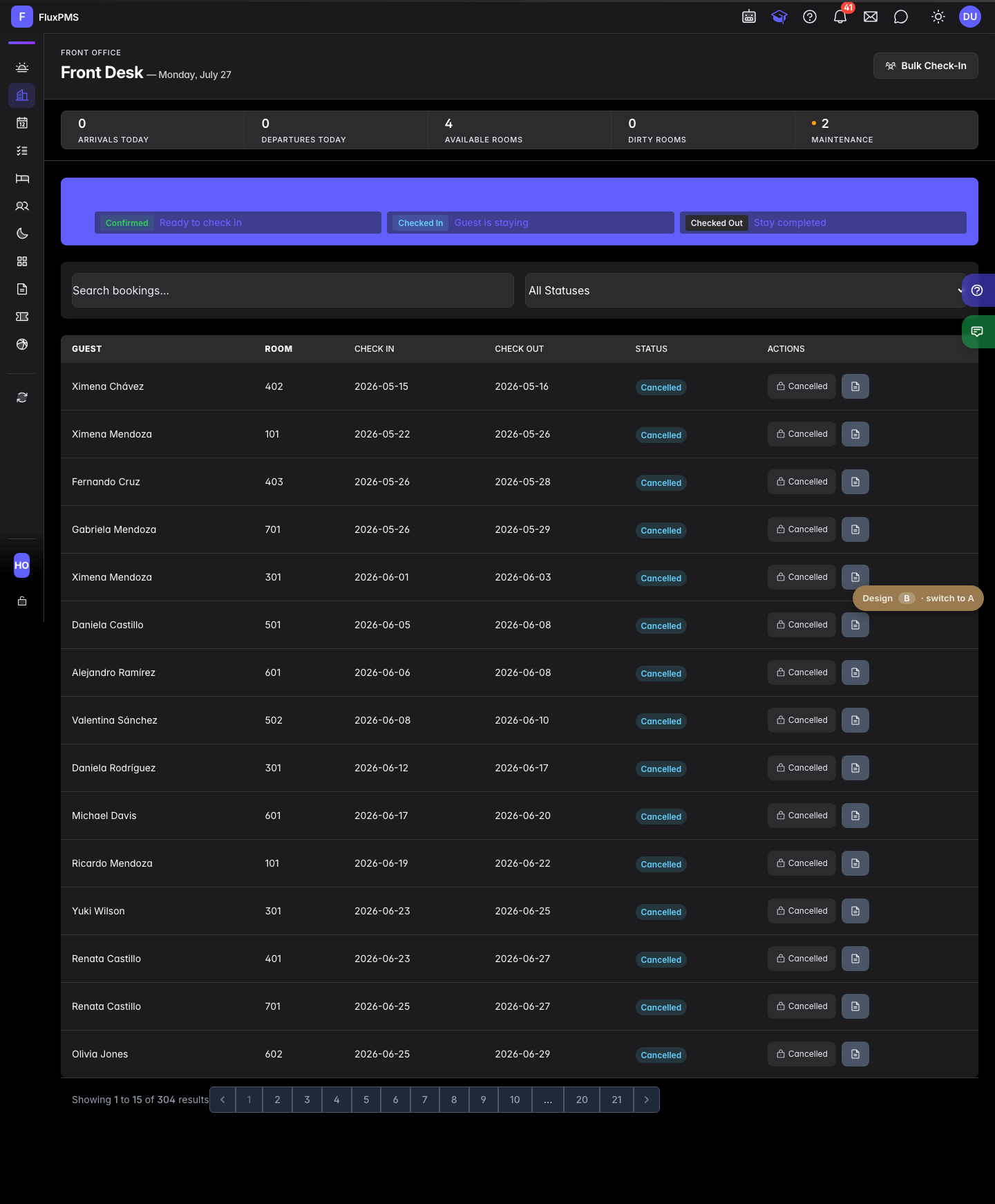Open the night audit moon icon

[x=22, y=234]
